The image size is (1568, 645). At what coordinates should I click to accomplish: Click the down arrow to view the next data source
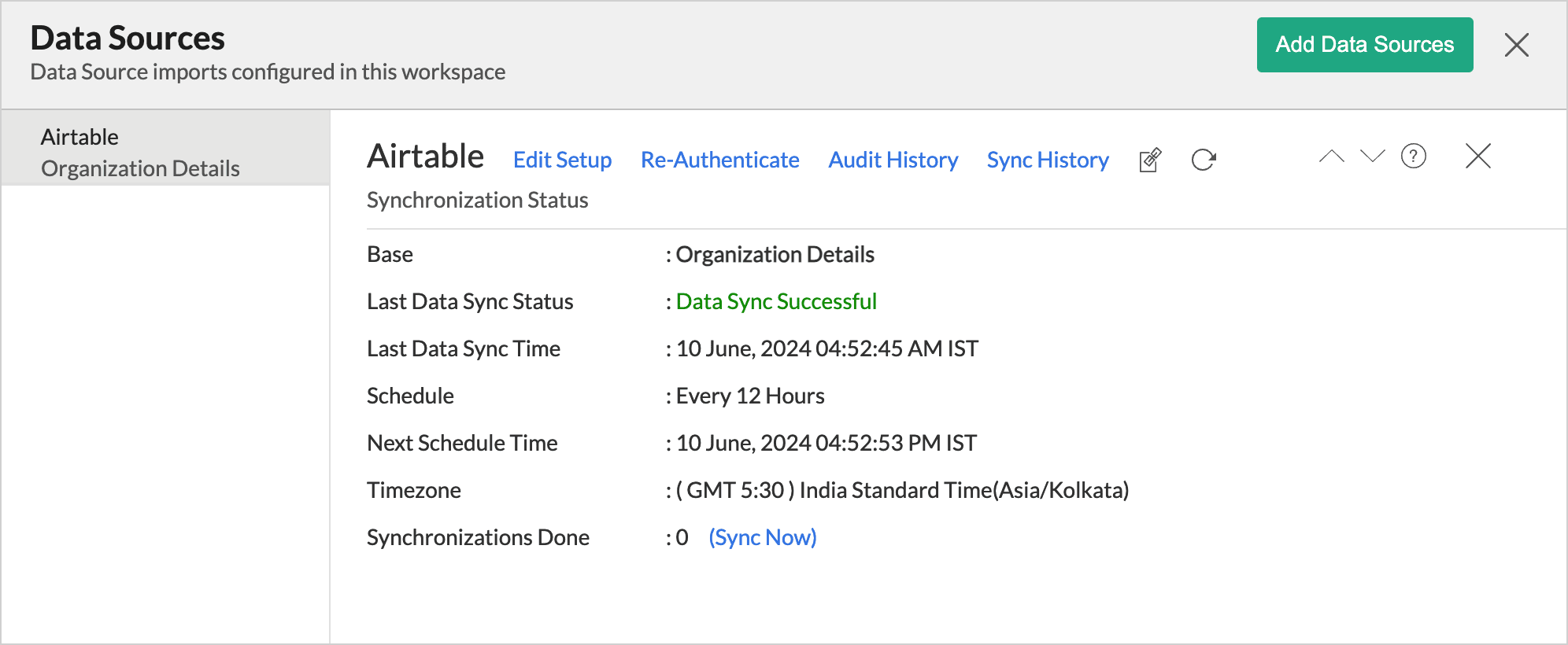pyautogui.click(x=1372, y=156)
